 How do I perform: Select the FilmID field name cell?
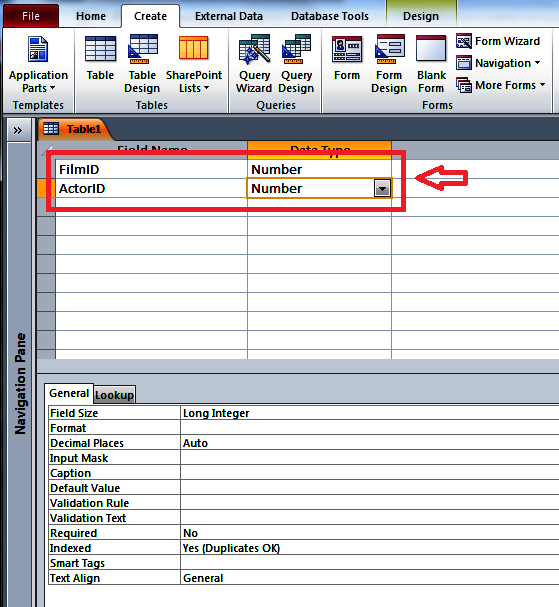coord(151,170)
